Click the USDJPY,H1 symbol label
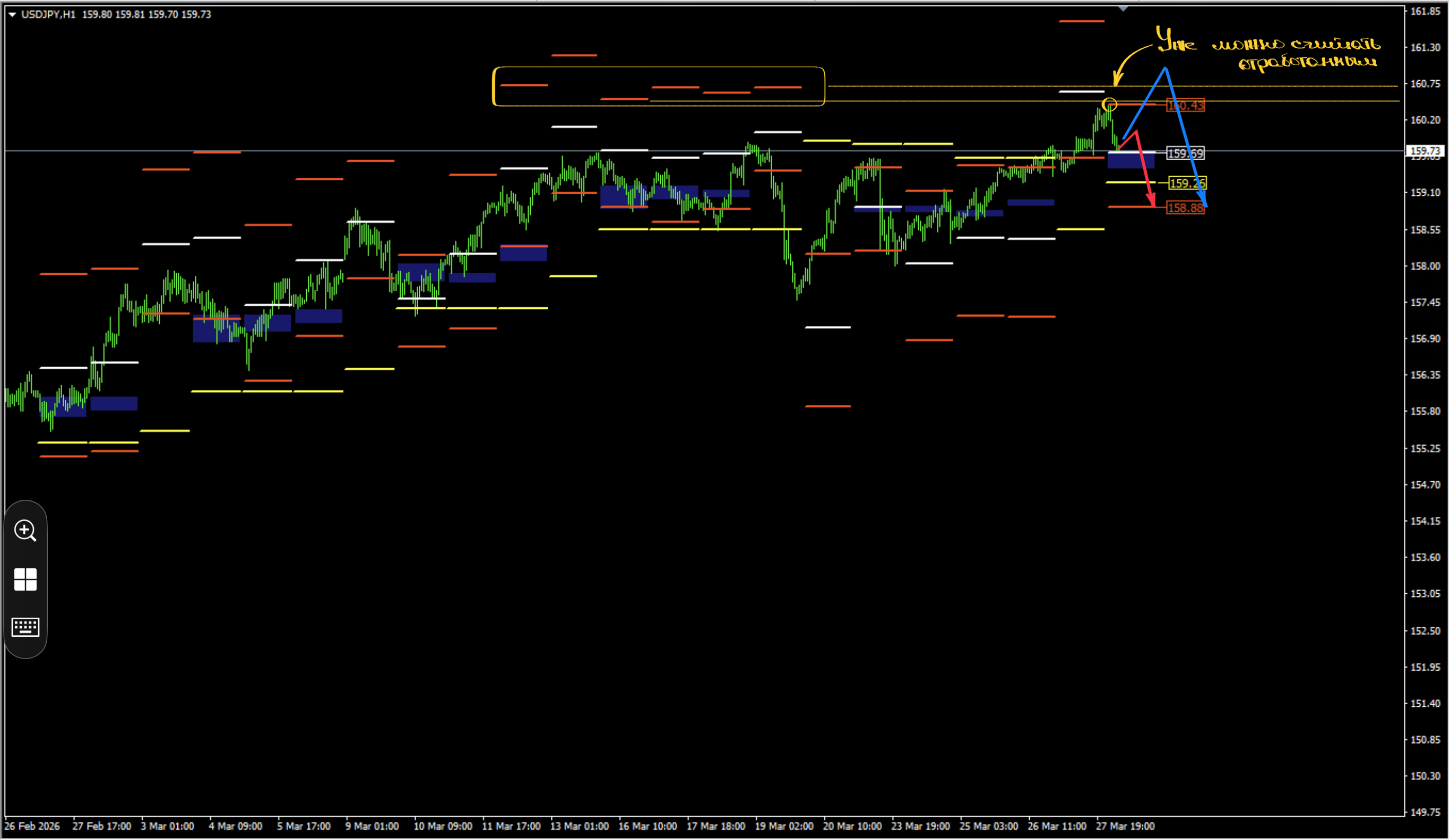The image size is (1450, 840). pos(48,14)
